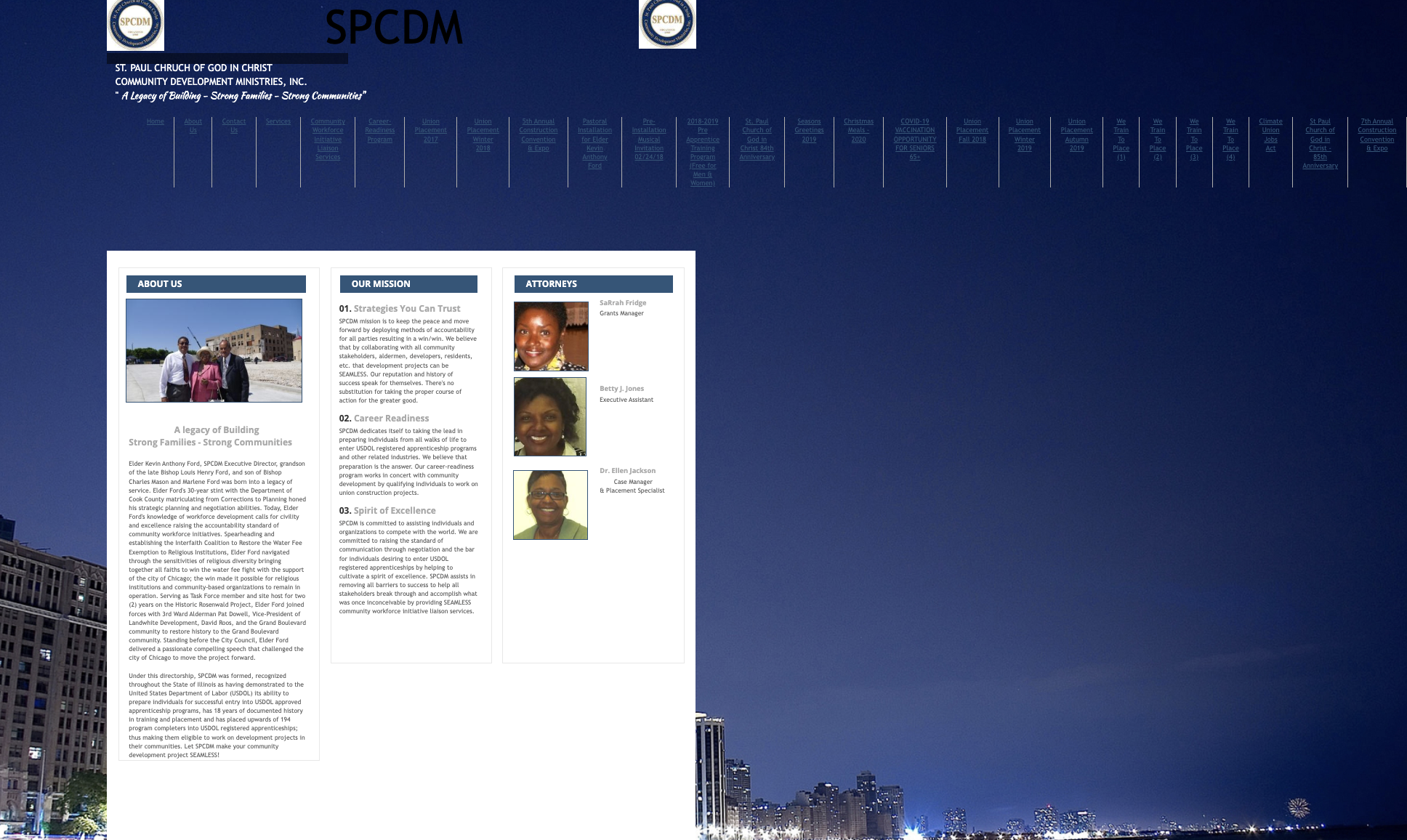This screenshot has width=1407, height=840.
Task: Open St. Paul Church 84th Anniversary link
Action: click(x=757, y=139)
